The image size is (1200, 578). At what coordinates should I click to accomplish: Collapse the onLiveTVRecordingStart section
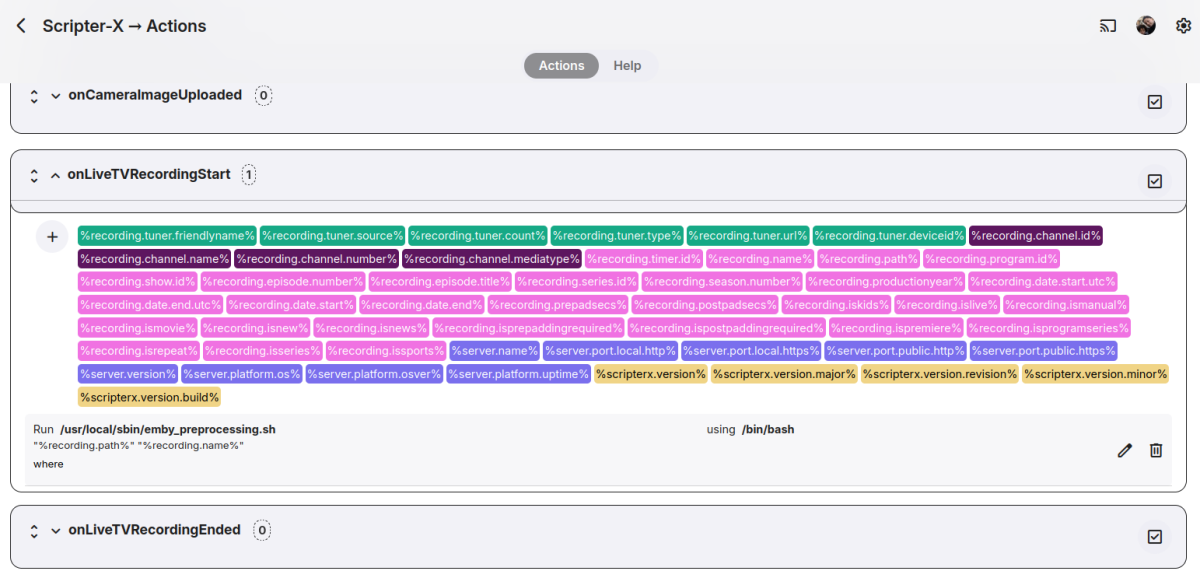(55, 173)
